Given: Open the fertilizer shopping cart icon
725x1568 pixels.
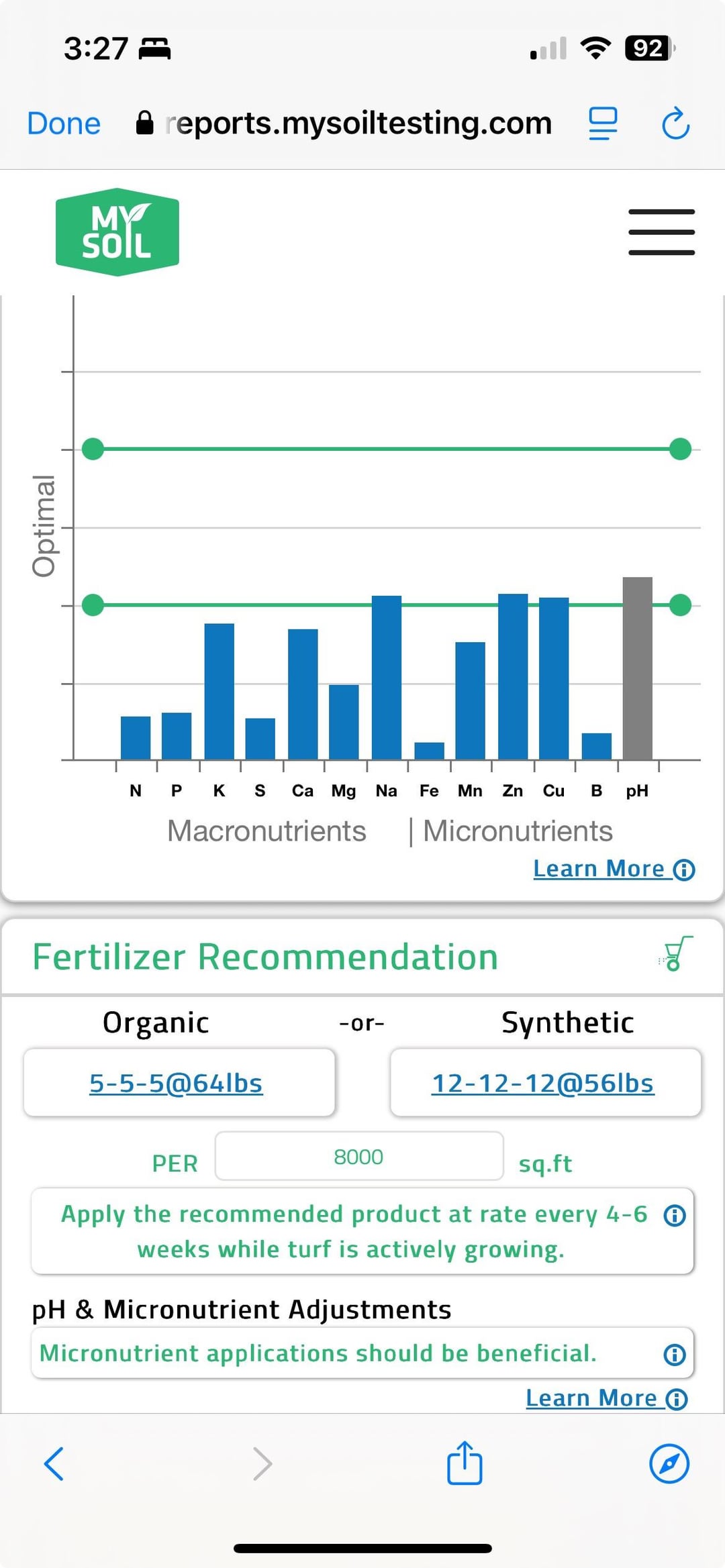Looking at the screenshot, I should [x=676, y=953].
